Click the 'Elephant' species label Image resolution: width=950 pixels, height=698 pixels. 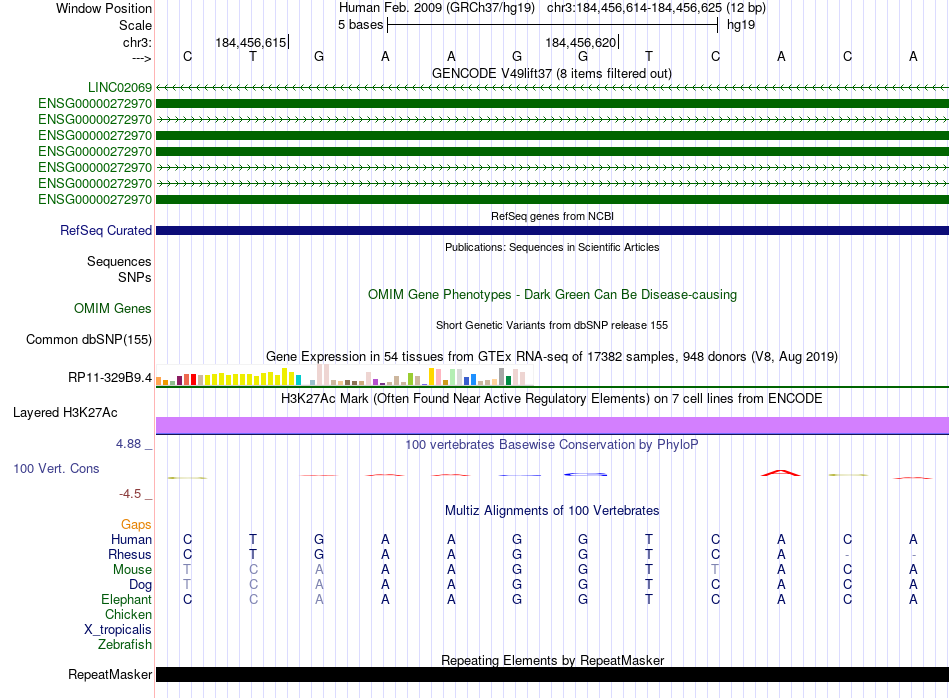127,599
